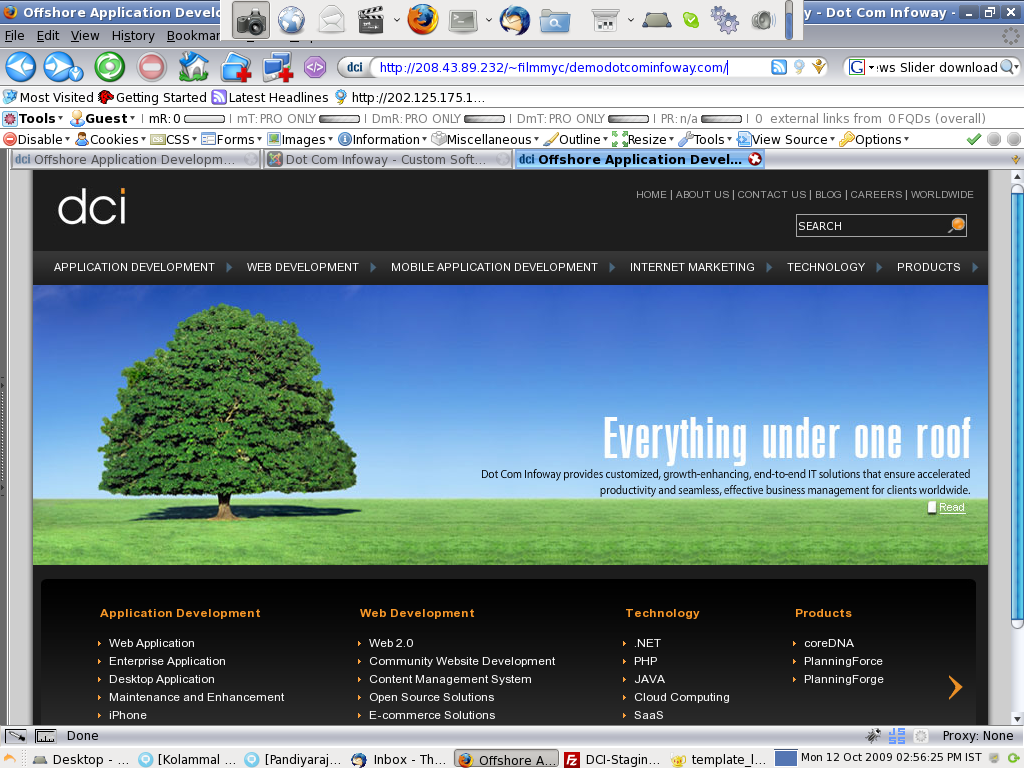Viewport: 1024px width, 768px height.
Task: Open the clapperboard video application launcher
Action: click(371, 20)
